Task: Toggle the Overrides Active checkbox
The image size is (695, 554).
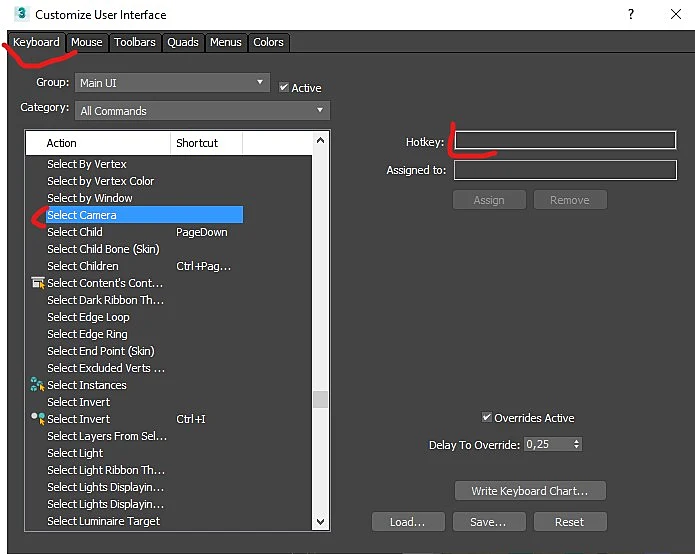Action: pyautogui.click(x=487, y=417)
